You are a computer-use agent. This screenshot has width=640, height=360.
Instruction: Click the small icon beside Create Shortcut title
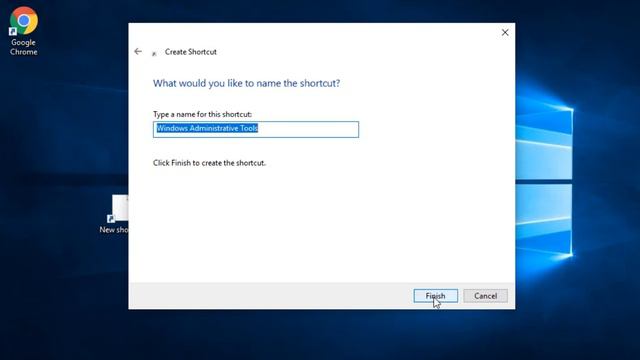(x=154, y=53)
